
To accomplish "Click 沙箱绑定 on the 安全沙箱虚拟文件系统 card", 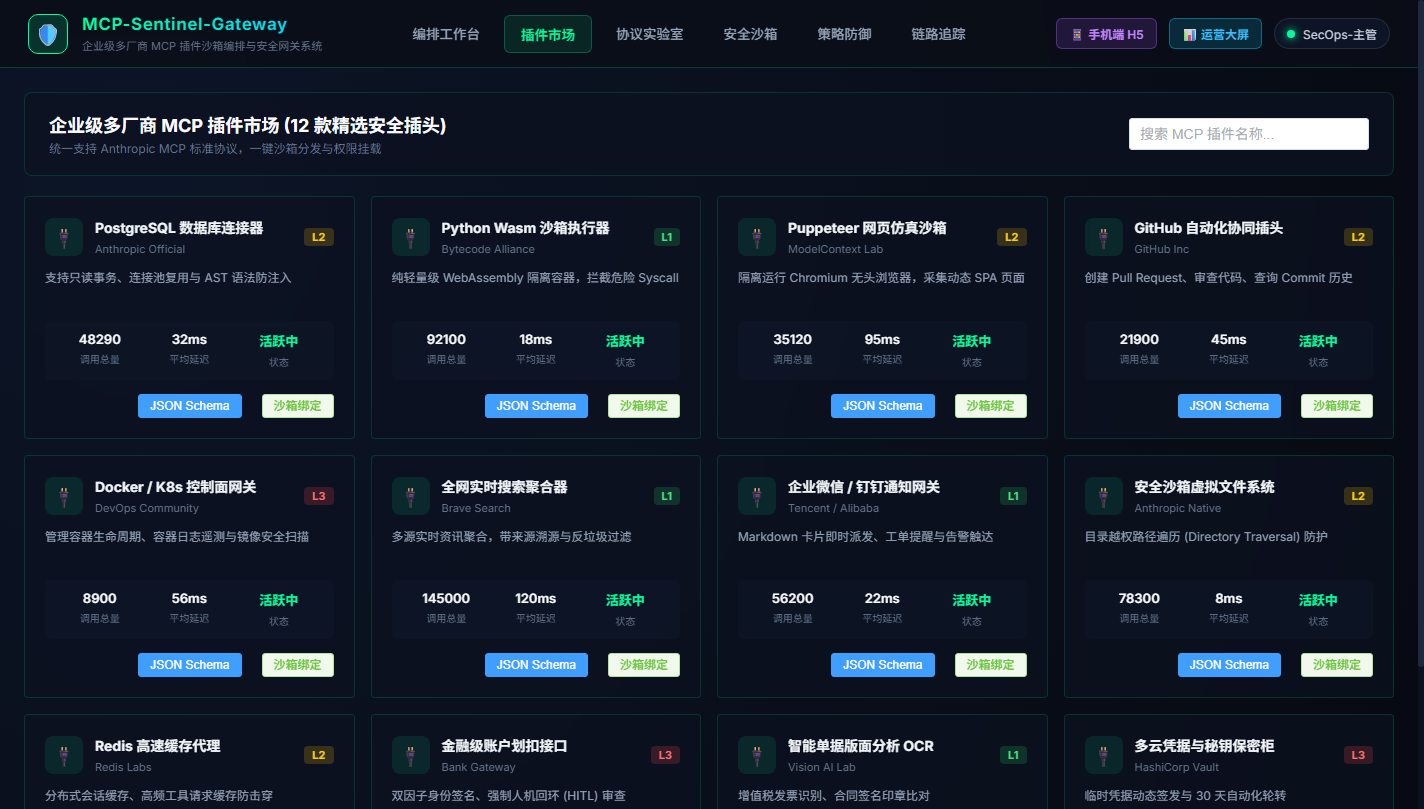I will coord(1337,665).
